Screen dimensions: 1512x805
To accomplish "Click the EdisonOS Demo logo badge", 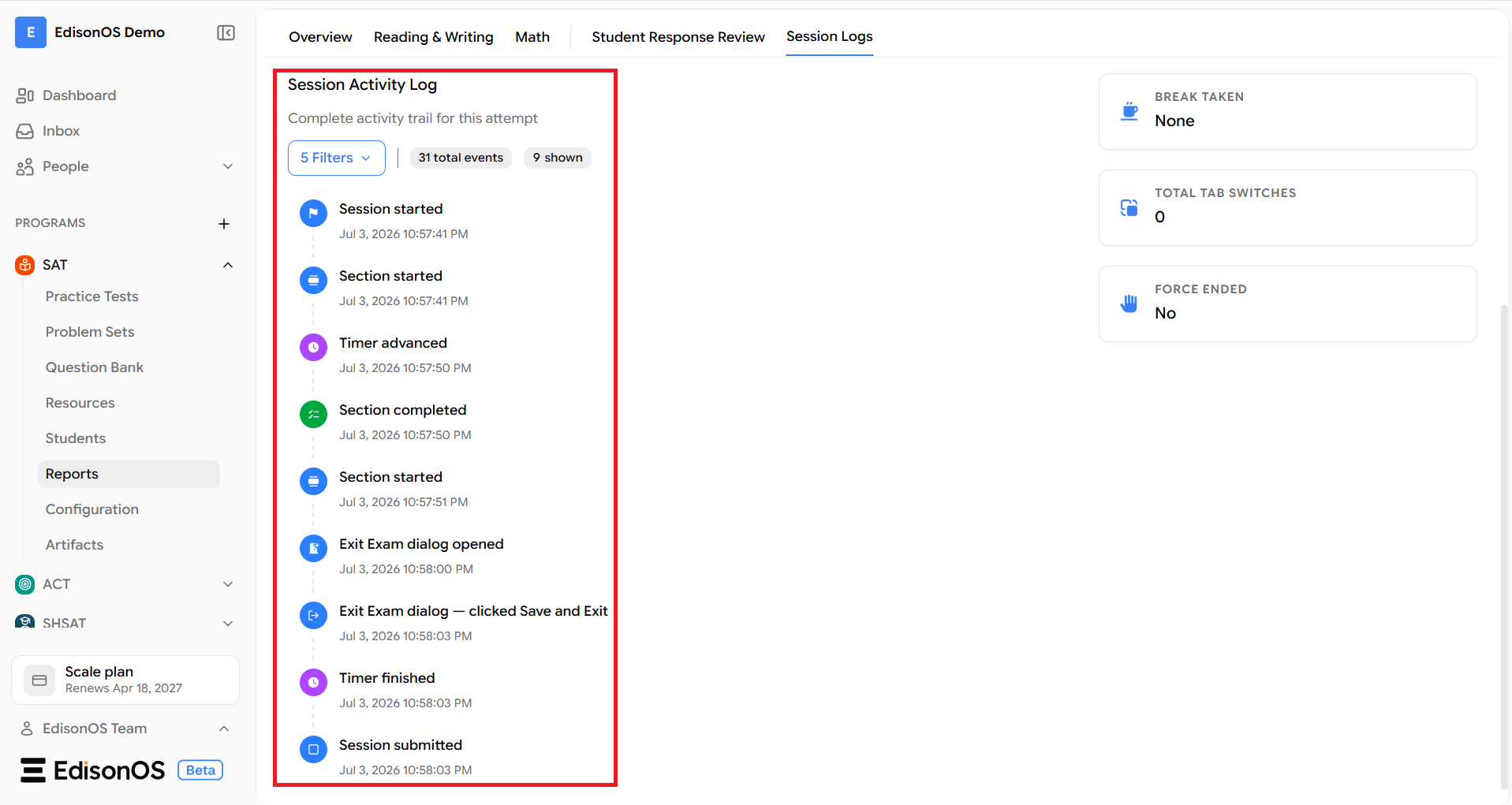I will pos(31,32).
